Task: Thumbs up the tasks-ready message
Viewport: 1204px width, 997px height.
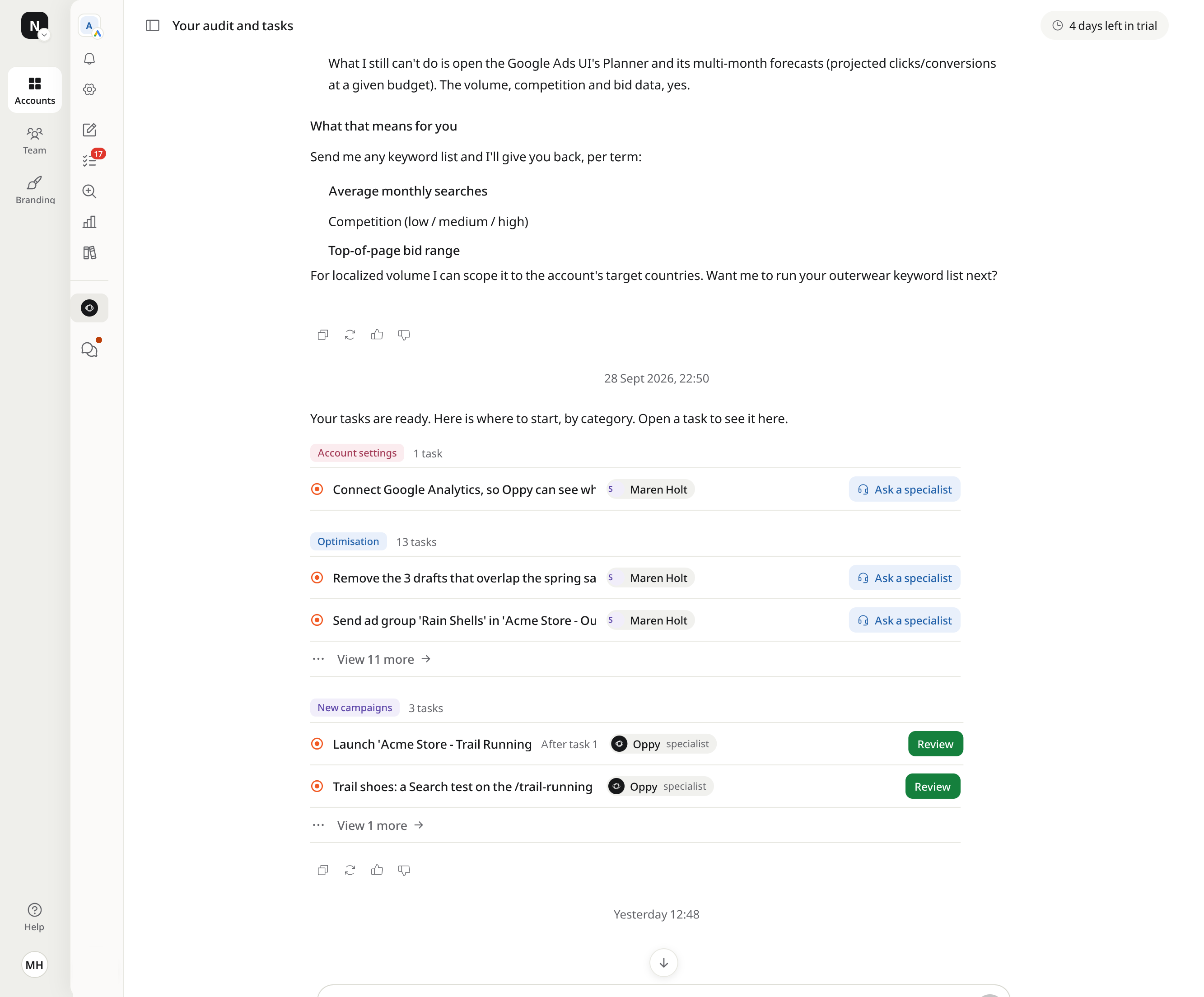Action: 377,870
